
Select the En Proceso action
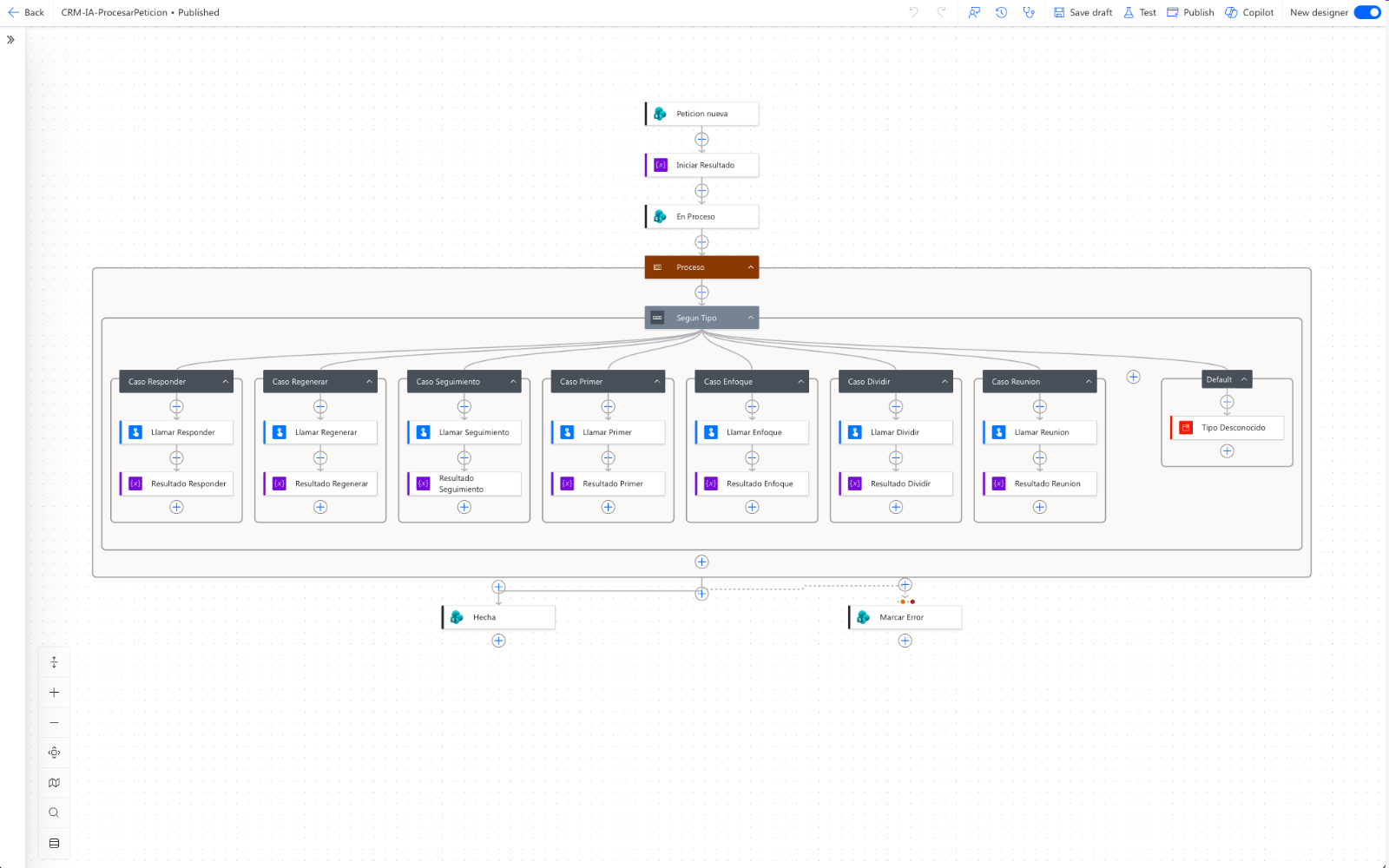(x=701, y=217)
